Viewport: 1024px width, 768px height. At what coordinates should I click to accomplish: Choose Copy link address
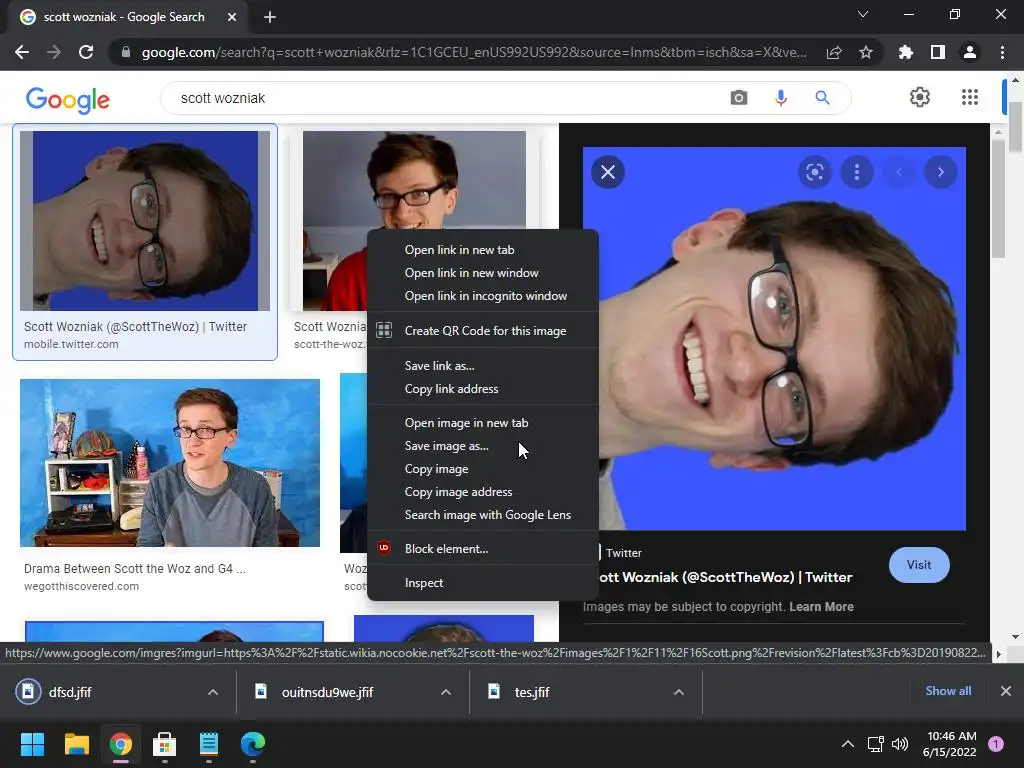coord(483,389)
